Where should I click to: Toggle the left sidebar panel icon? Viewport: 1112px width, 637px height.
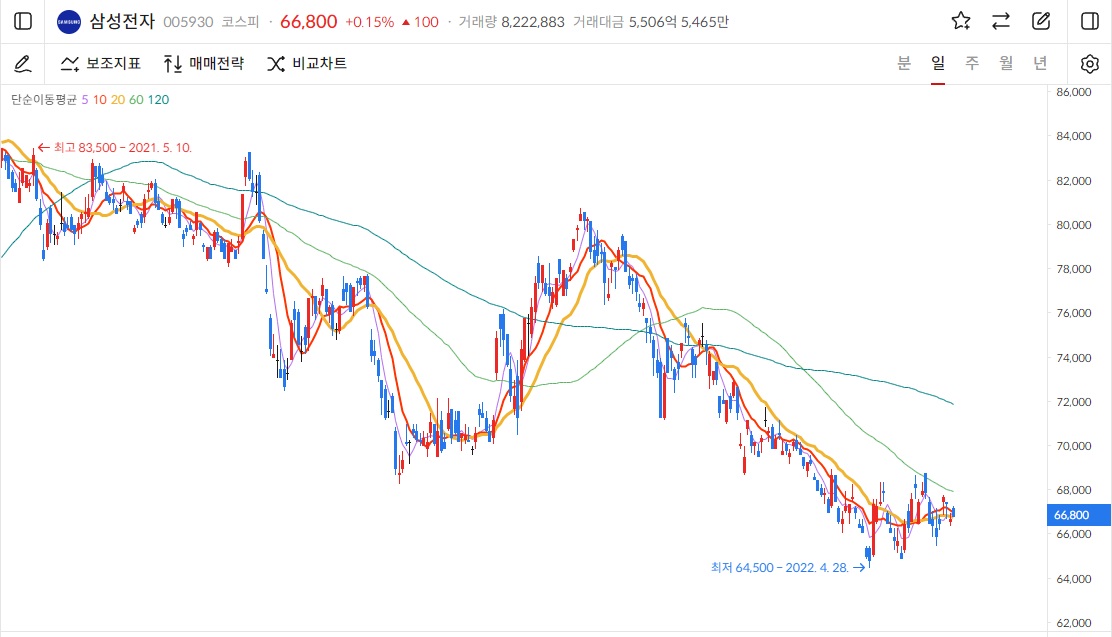coord(23,21)
